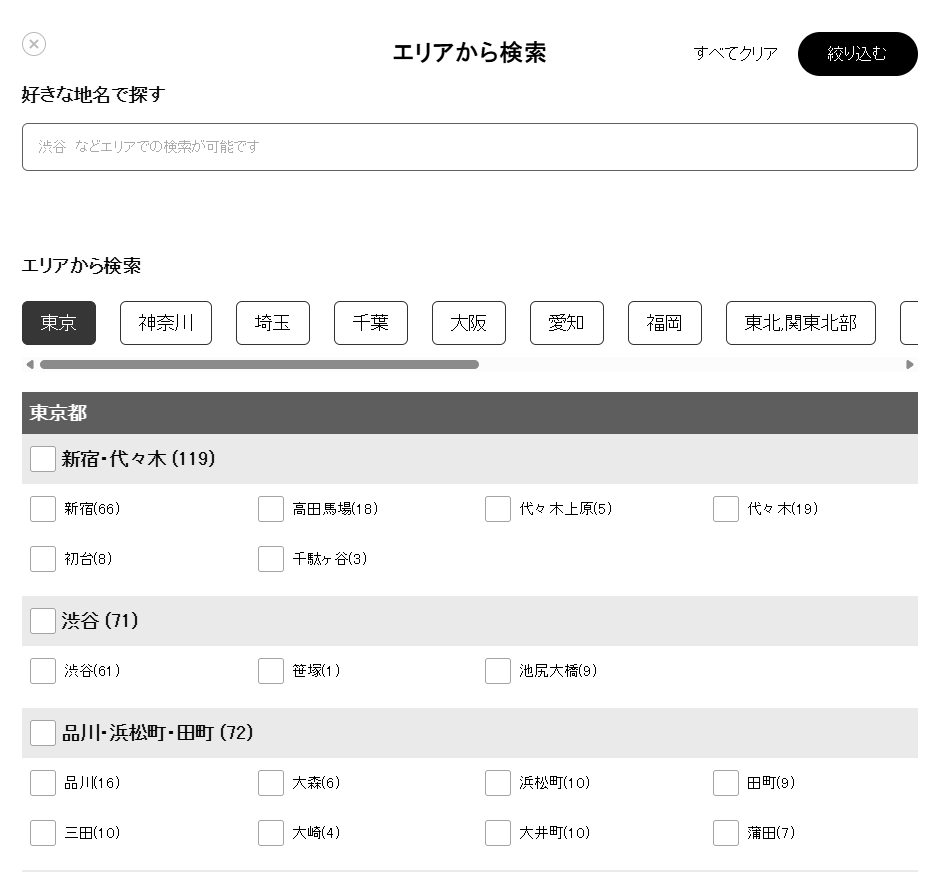Click the left scroll arrow of the area tabs

(29, 364)
